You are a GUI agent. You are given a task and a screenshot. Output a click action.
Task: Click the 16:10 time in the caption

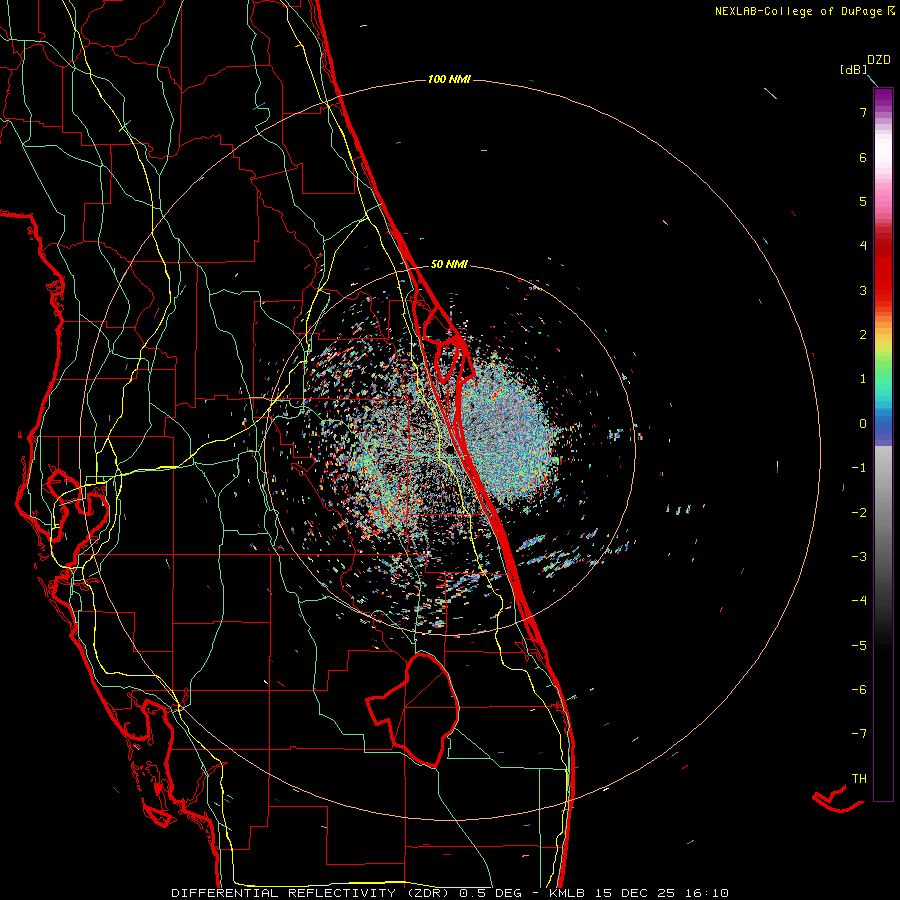point(707,893)
